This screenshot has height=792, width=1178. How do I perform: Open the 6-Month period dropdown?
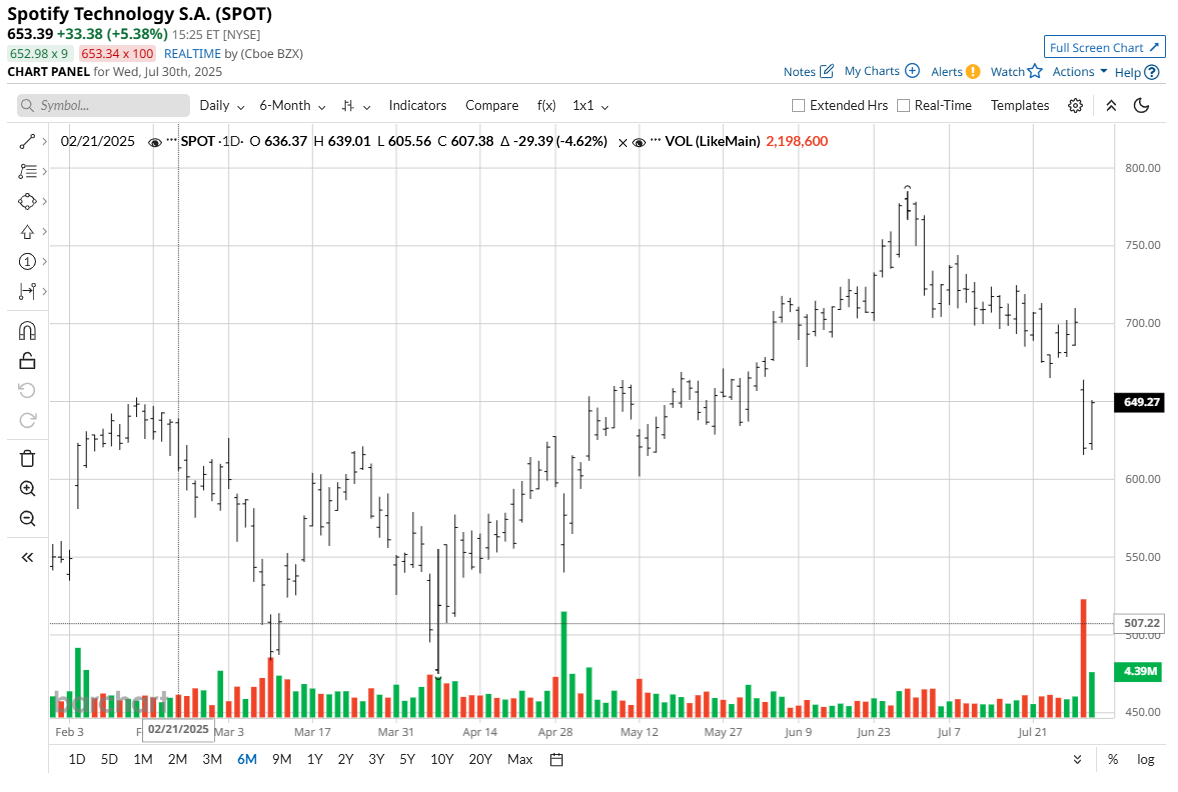pyautogui.click(x=292, y=106)
